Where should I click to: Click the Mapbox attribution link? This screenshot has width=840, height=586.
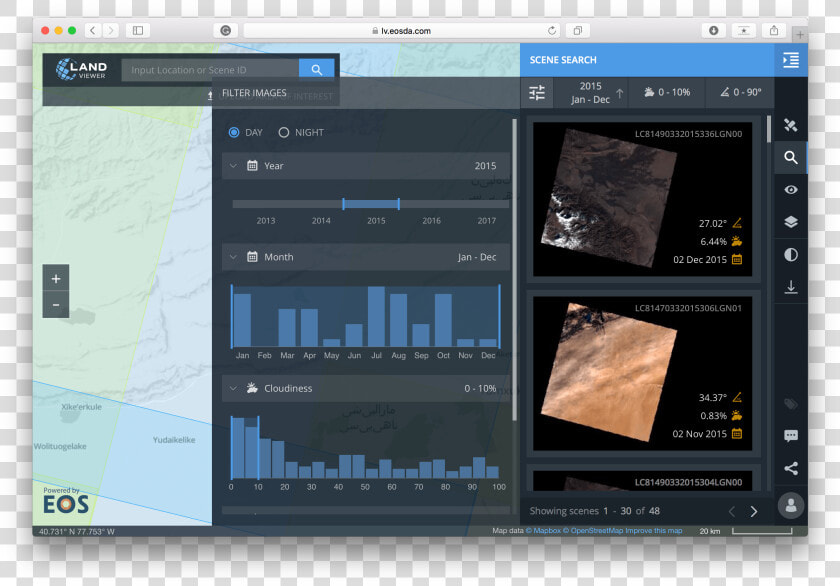543,531
